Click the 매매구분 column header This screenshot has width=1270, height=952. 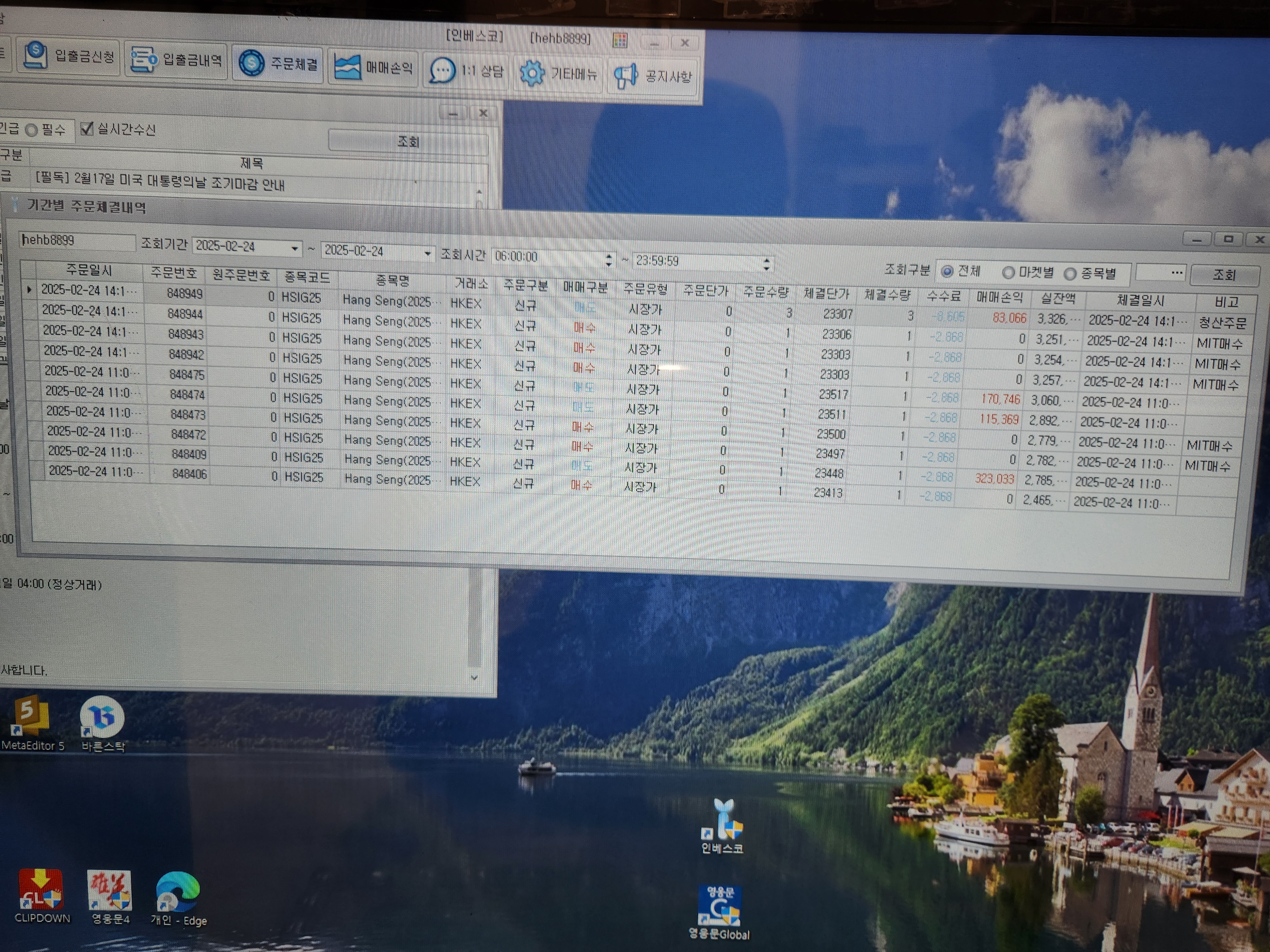click(585, 288)
